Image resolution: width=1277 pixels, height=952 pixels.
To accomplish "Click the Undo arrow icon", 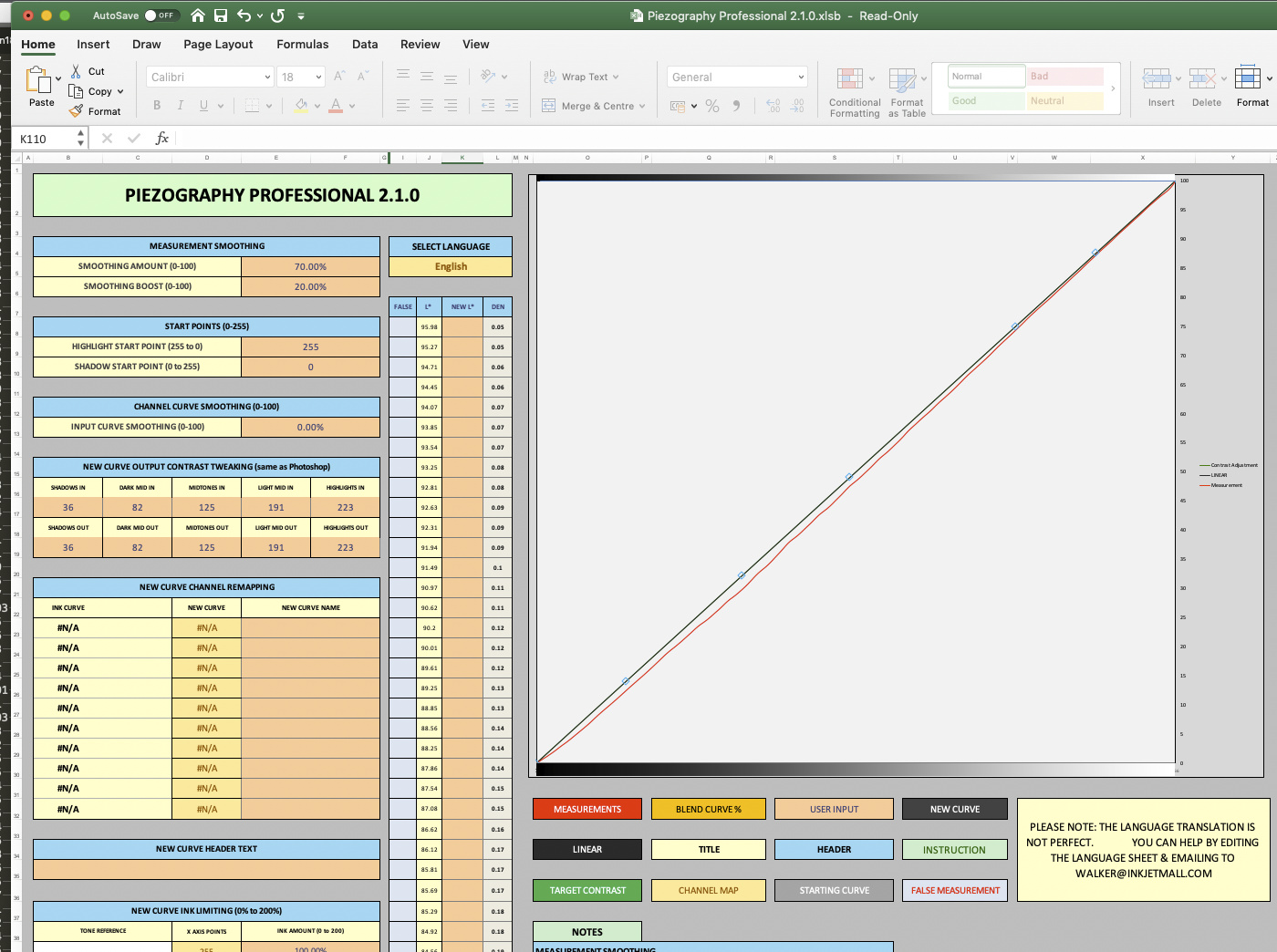I will (x=244, y=16).
